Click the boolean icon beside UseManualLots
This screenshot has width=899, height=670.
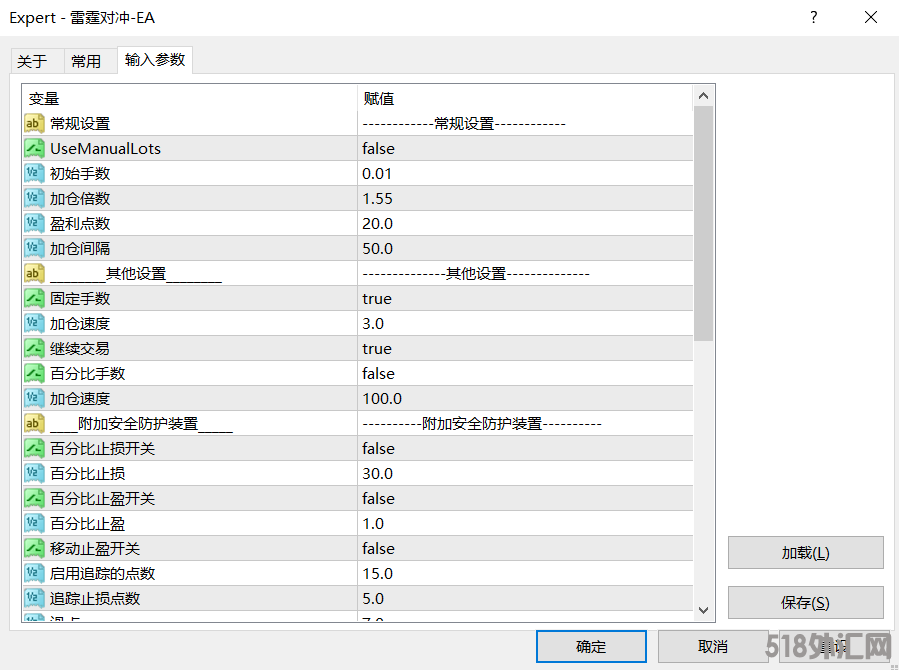click(34, 148)
